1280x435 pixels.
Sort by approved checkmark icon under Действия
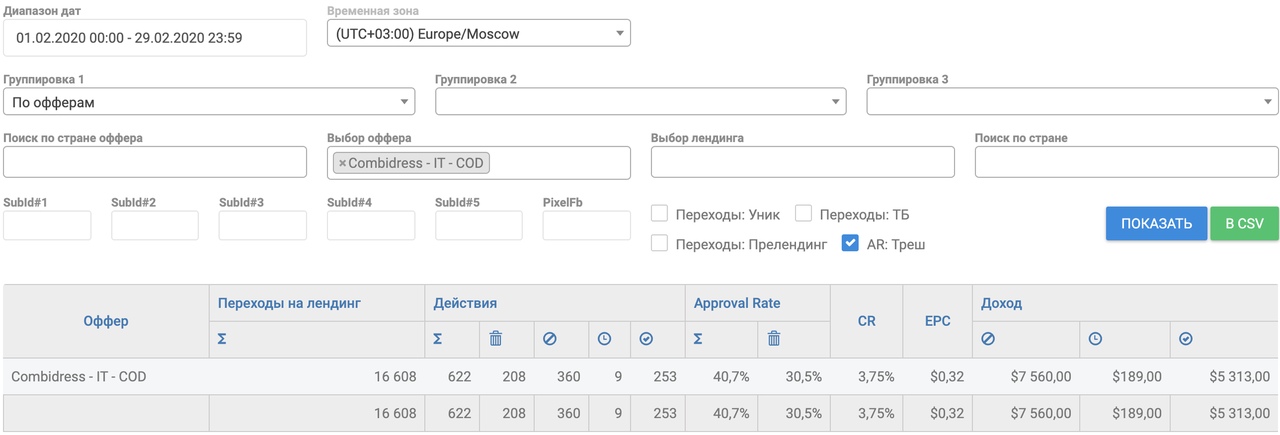[x=646, y=340]
